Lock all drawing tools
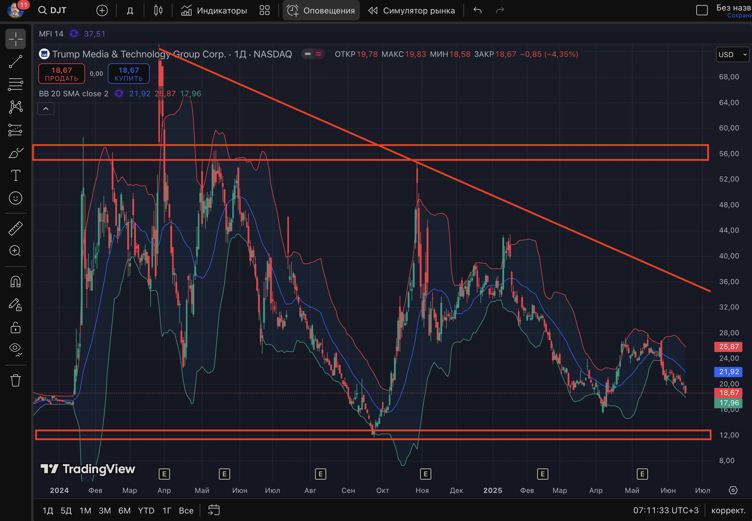Viewport: 752px width, 521px height. coord(15,327)
